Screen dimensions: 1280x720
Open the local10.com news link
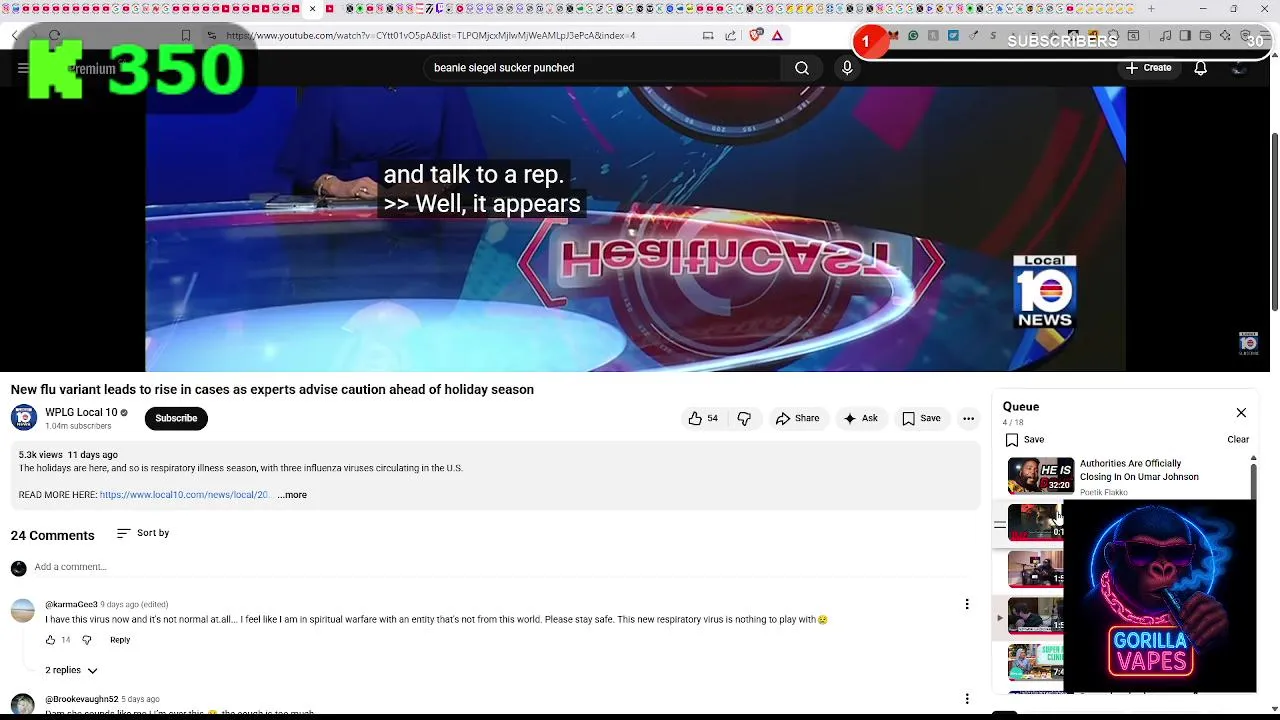(184, 495)
